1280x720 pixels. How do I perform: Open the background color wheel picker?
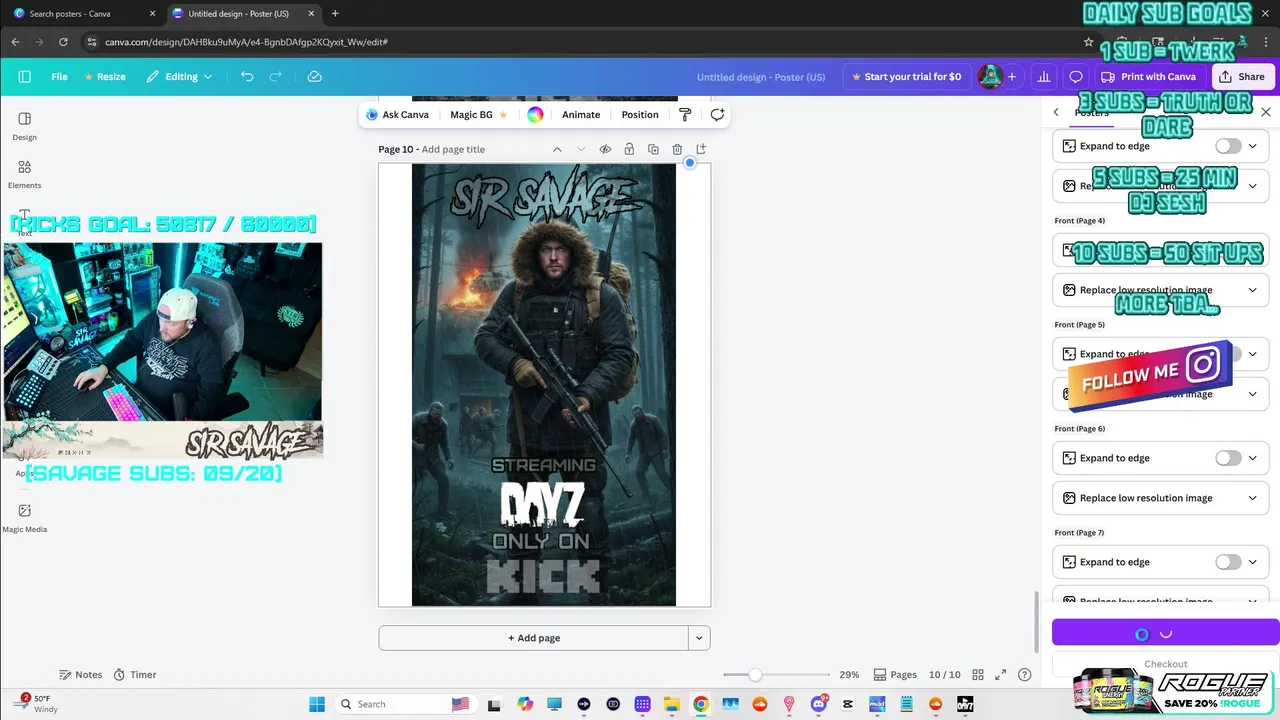[535, 115]
